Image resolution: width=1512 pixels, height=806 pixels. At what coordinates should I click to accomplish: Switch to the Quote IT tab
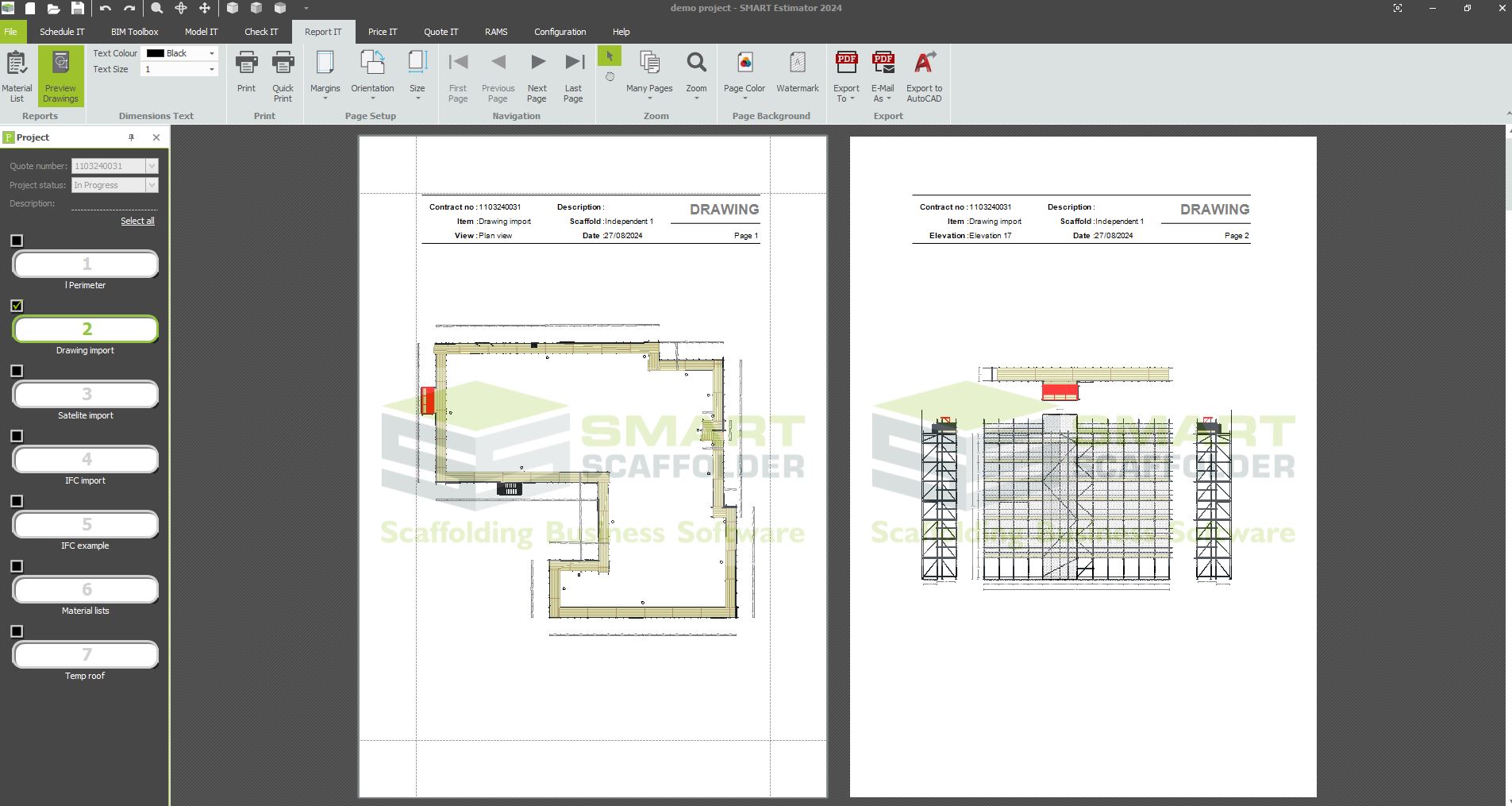coord(441,32)
